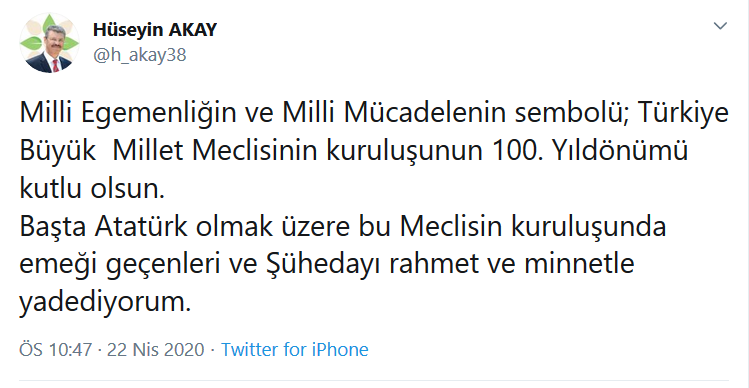Click the word Atatürk in the tweet
The image size is (749, 388).
pyautogui.click(x=141, y=226)
